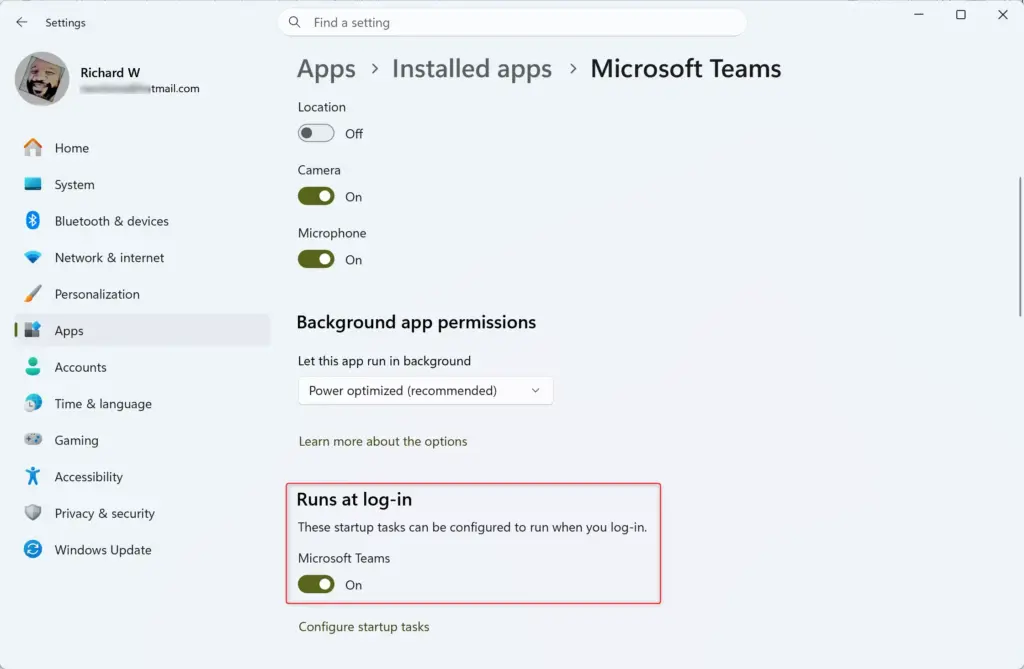Disable the Microphone permission toggle
The width and height of the screenshot is (1024, 669).
coord(316,259)
